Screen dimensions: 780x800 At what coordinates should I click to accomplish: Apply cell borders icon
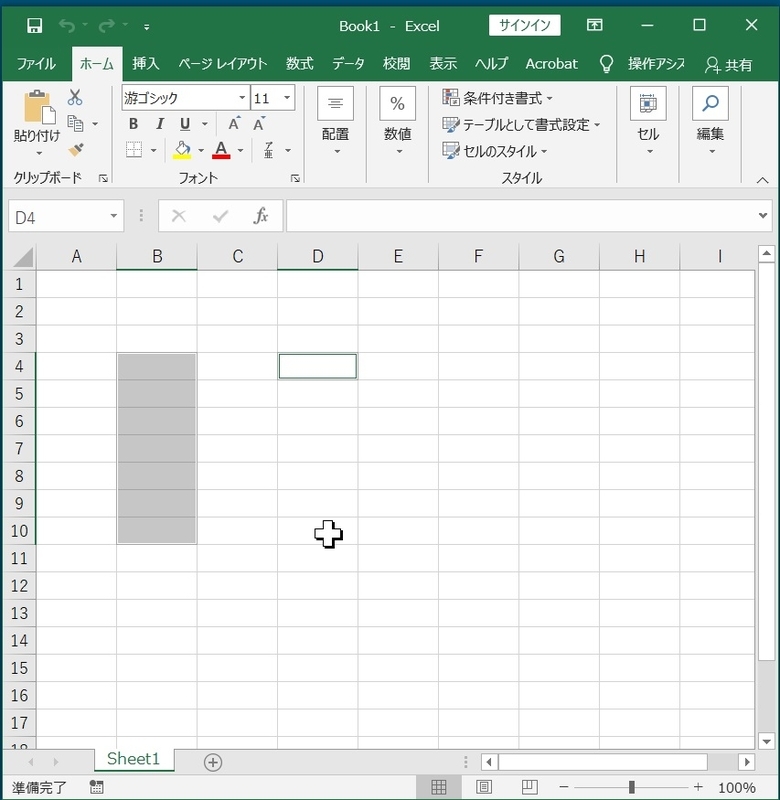click(x=134, y=150)
